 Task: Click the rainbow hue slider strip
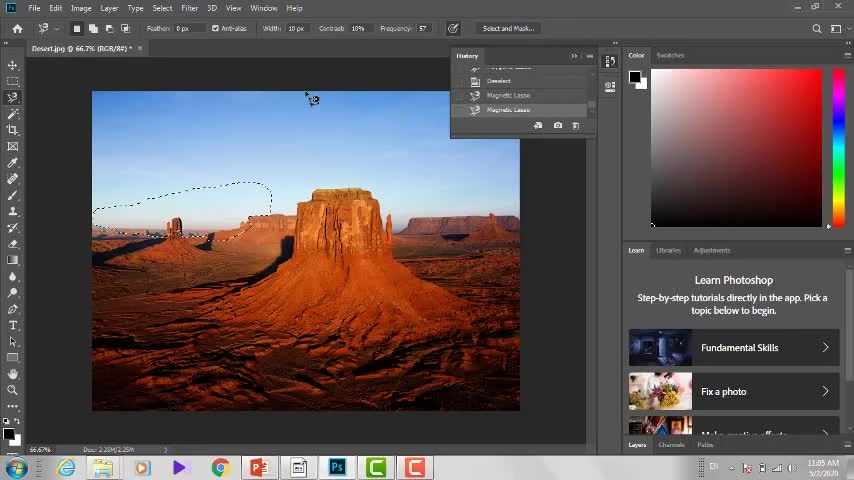[838, 148]
